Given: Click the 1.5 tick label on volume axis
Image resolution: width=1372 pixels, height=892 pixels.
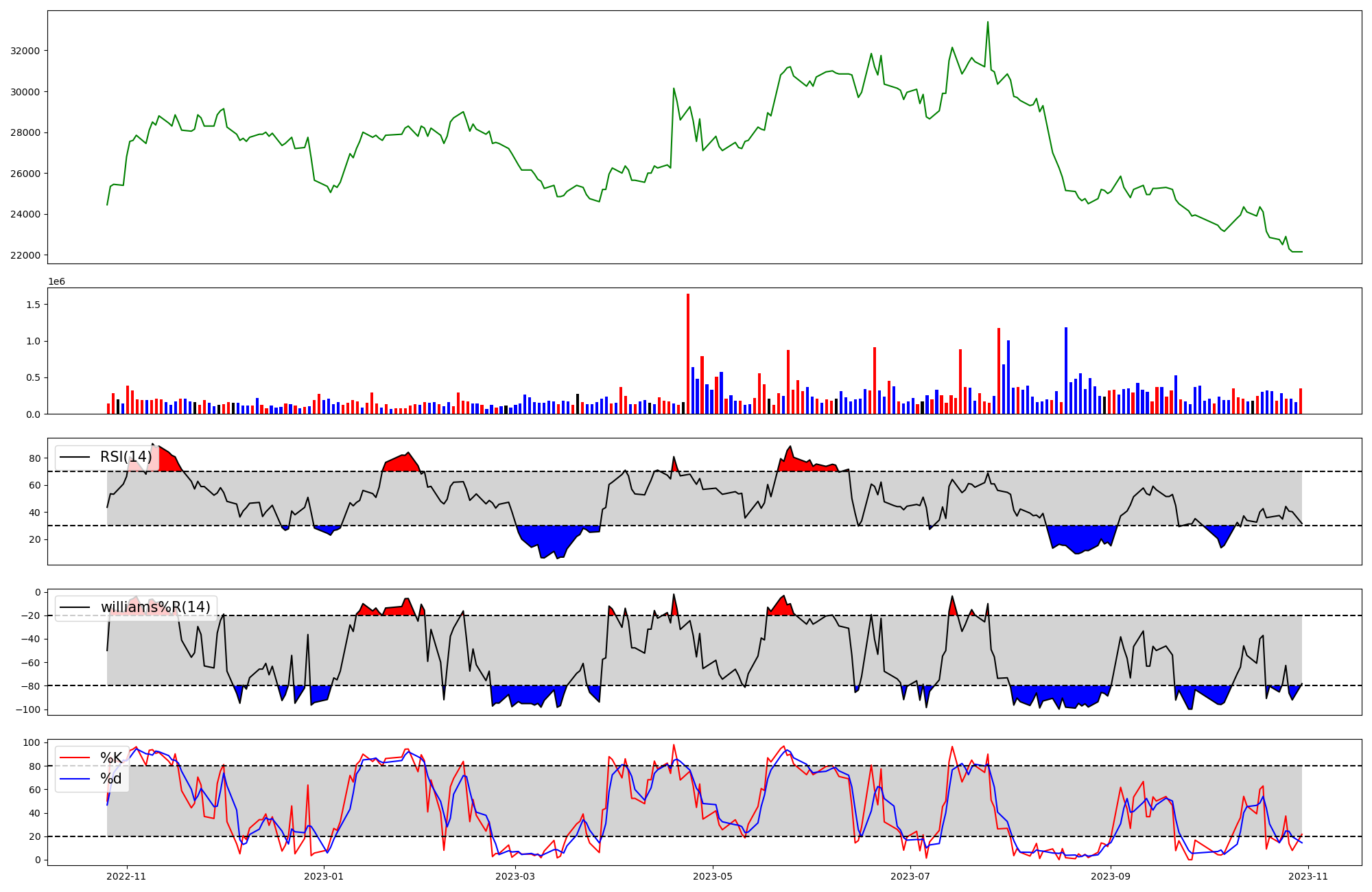Looking at the screenshot, I should (33, 305).
